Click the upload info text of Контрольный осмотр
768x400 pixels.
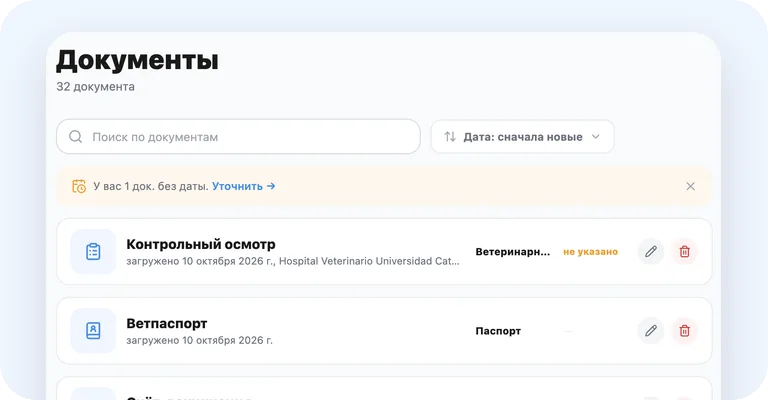(x=293, y=261)
